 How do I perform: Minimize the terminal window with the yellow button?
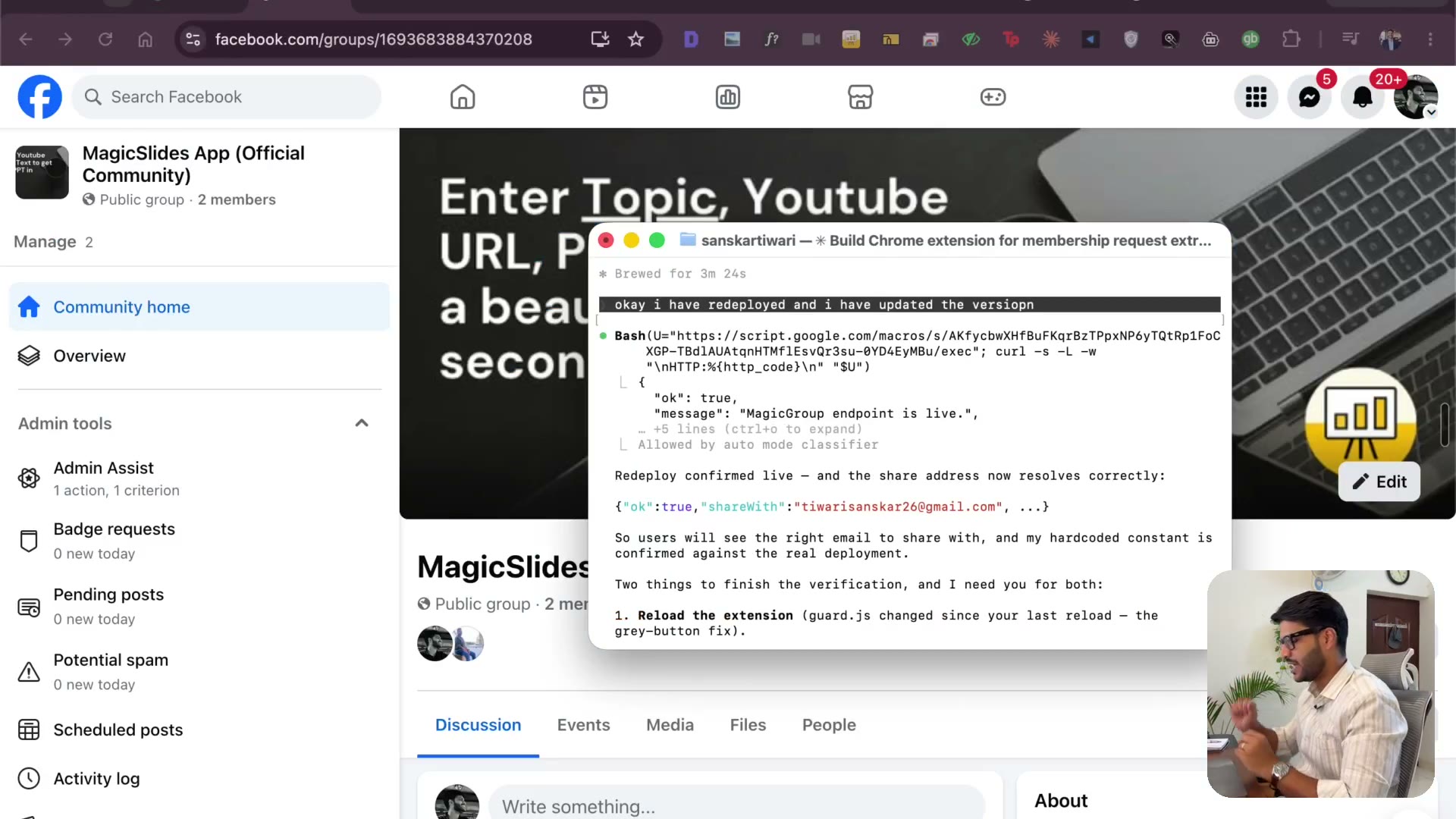tap(631, 240)
